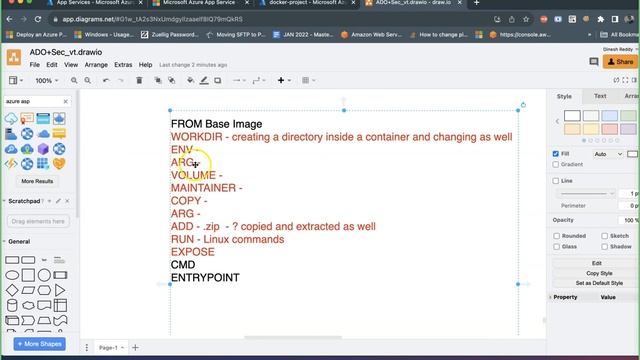Open the pages options dots menu
This screenshot has height=360, width=640.
[x=87, y=347]
